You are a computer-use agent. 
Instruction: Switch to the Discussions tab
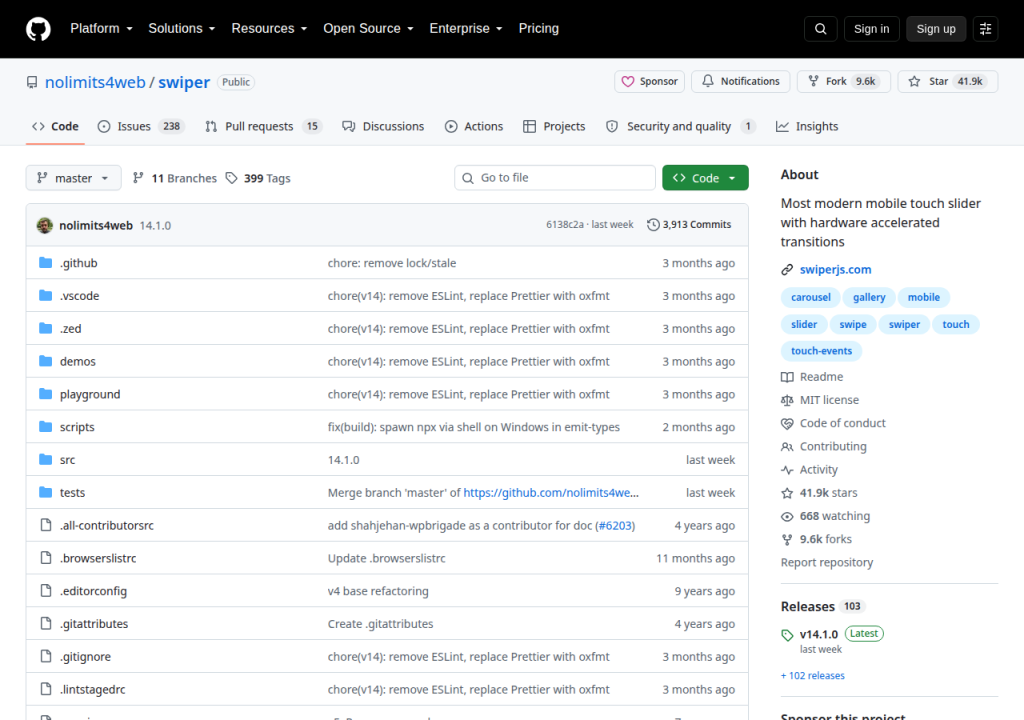[x=383, y=127]
